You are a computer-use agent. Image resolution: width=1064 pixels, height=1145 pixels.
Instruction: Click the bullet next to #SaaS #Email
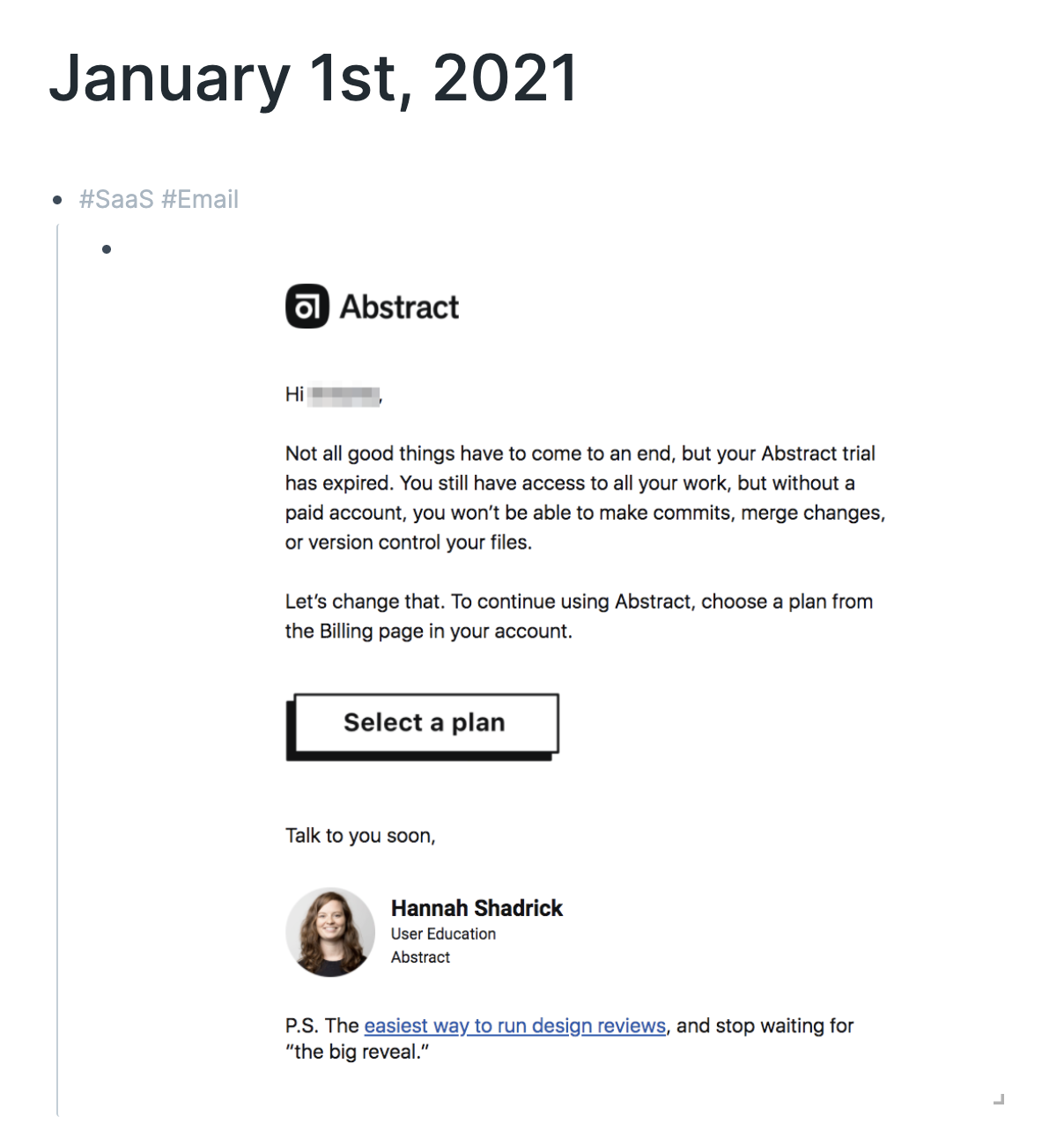click(x=58, y=200)
